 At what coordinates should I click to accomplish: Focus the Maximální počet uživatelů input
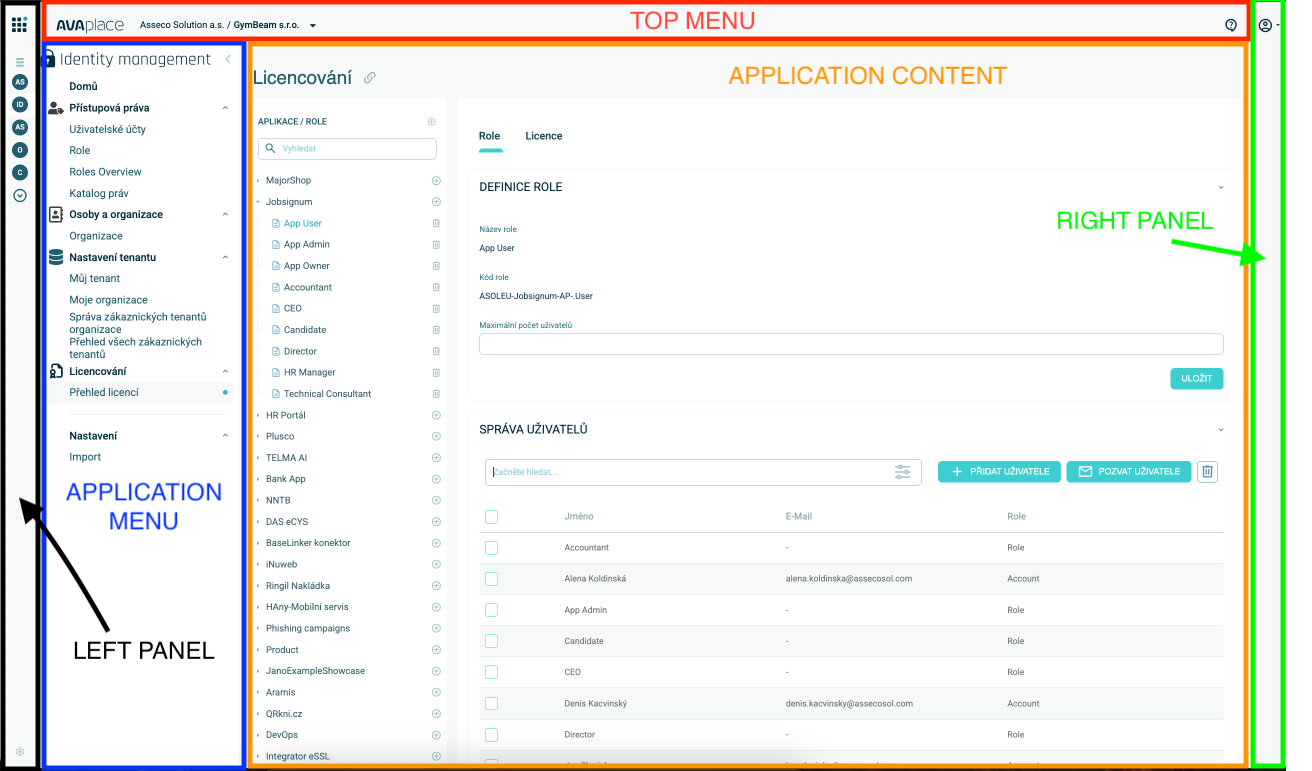[851, 344]
